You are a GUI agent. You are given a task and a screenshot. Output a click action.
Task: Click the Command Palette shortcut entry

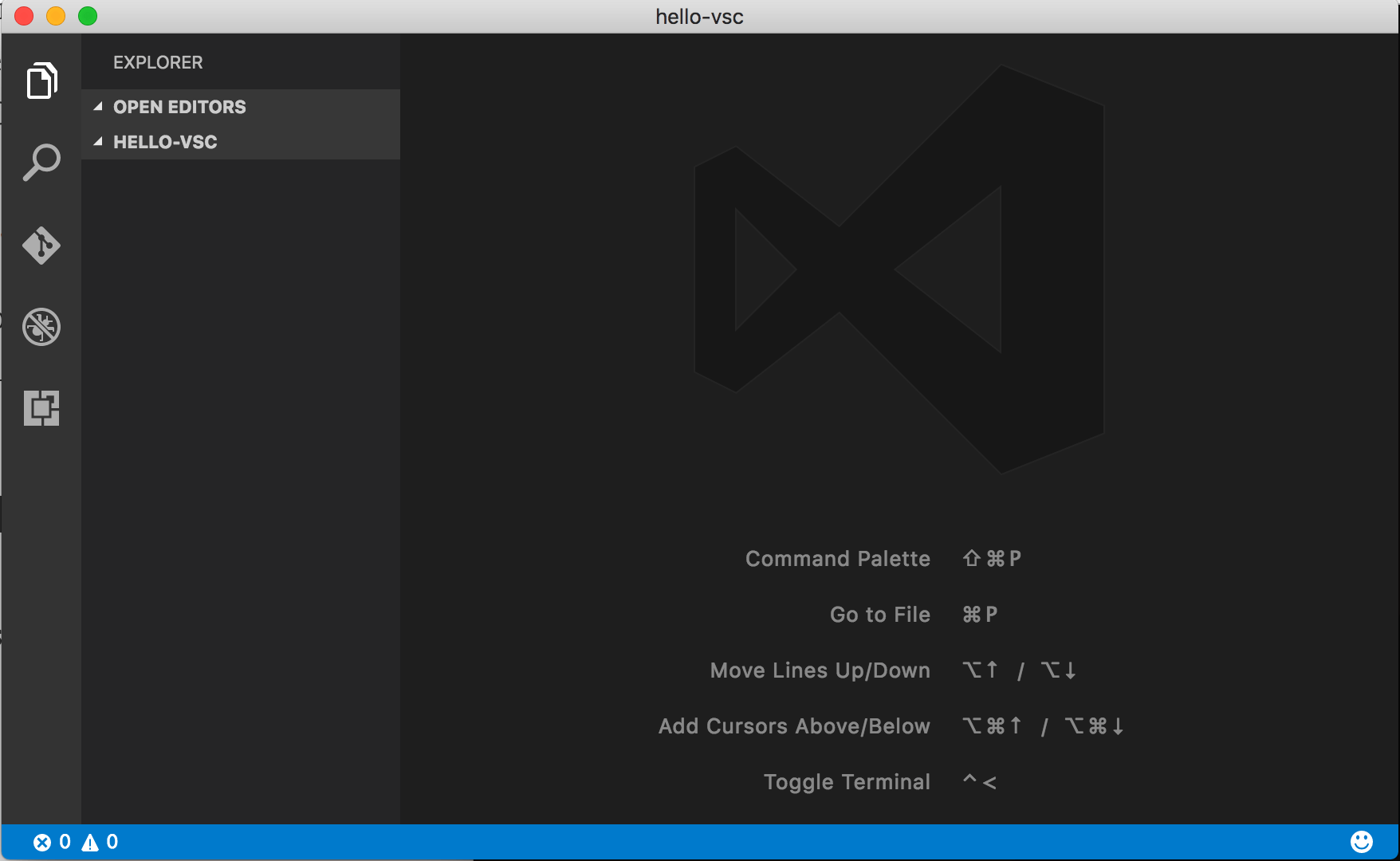click(x=837, y=558)
